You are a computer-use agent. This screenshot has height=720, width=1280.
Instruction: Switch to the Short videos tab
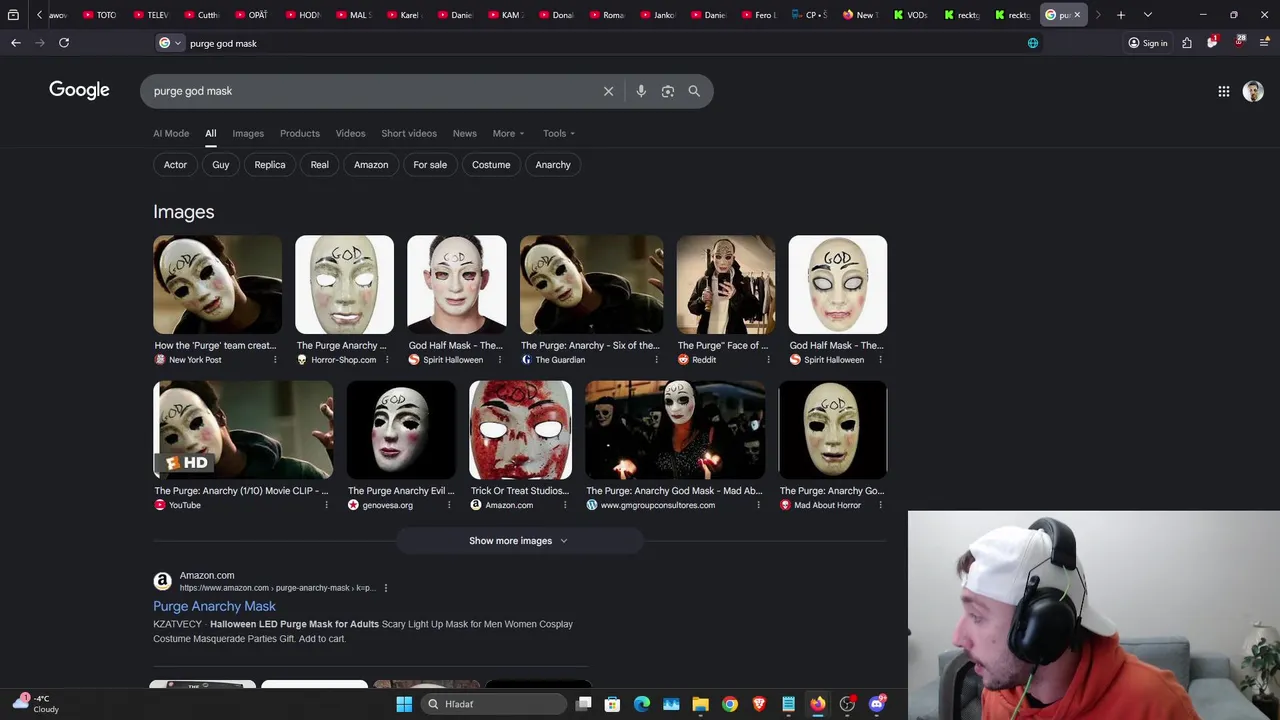pos(409,133)
